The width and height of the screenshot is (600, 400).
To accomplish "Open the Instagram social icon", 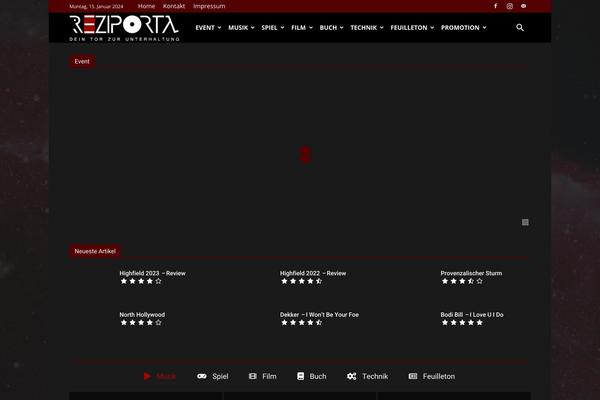I will coord(510,6).
